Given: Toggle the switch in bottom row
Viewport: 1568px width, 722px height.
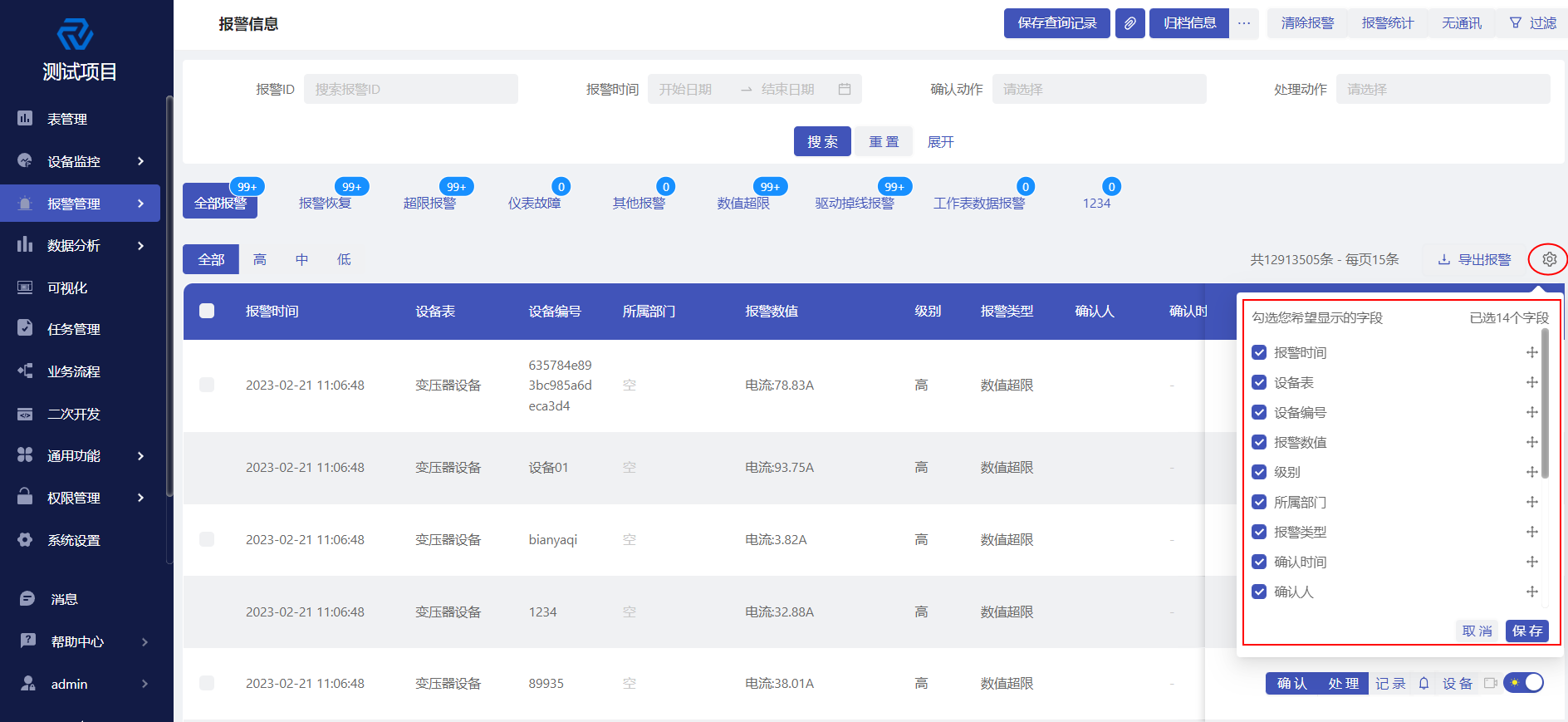Looking at the screenshot, I should pyautogui.click(x=1524, y=683).
